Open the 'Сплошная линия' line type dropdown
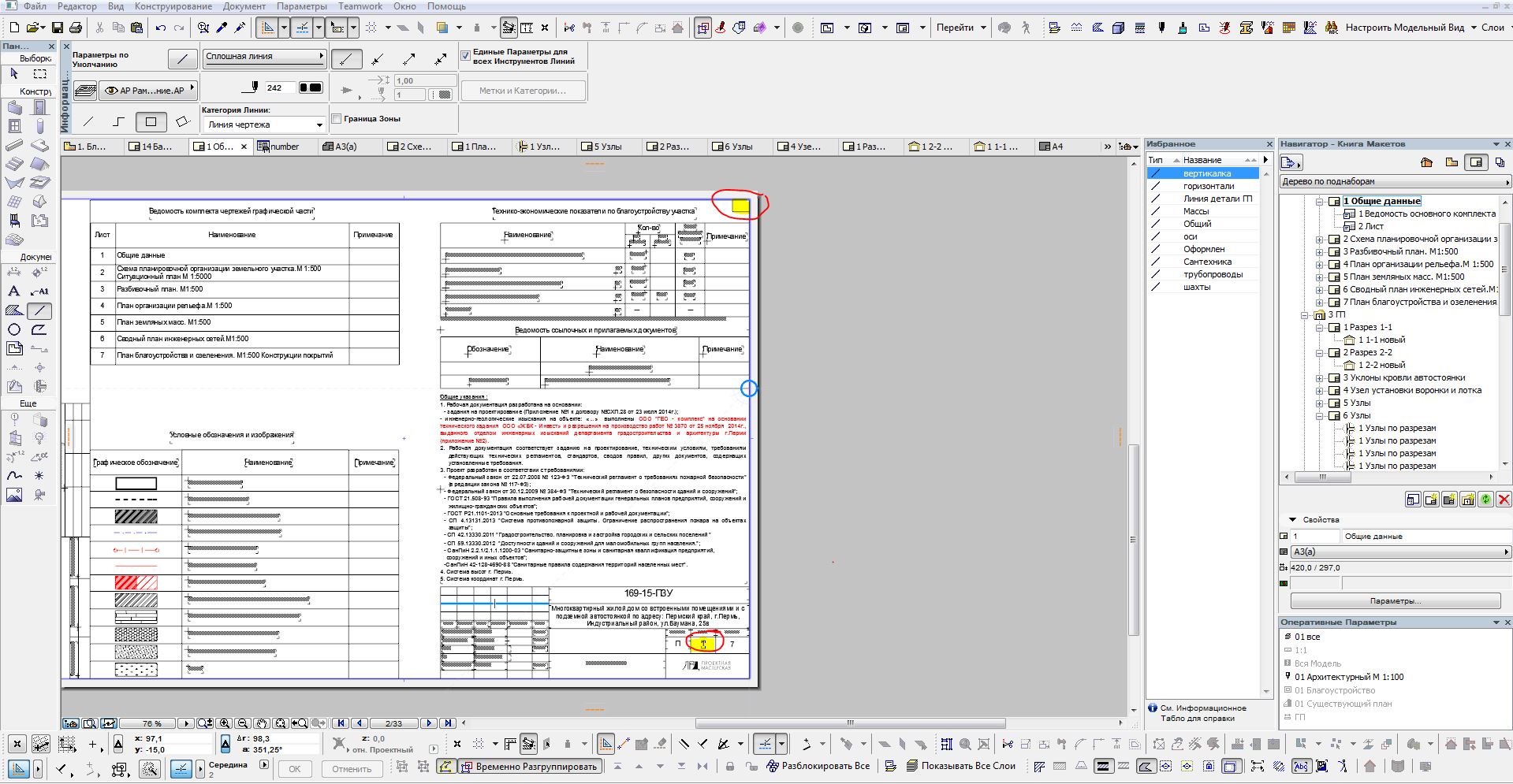 point(264,57)
